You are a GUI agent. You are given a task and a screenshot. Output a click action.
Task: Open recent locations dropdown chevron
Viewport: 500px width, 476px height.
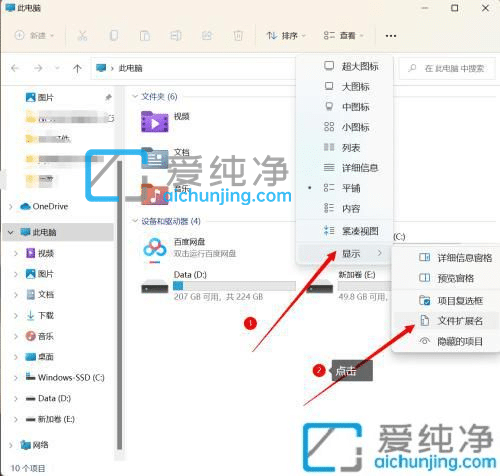[57, 68]
